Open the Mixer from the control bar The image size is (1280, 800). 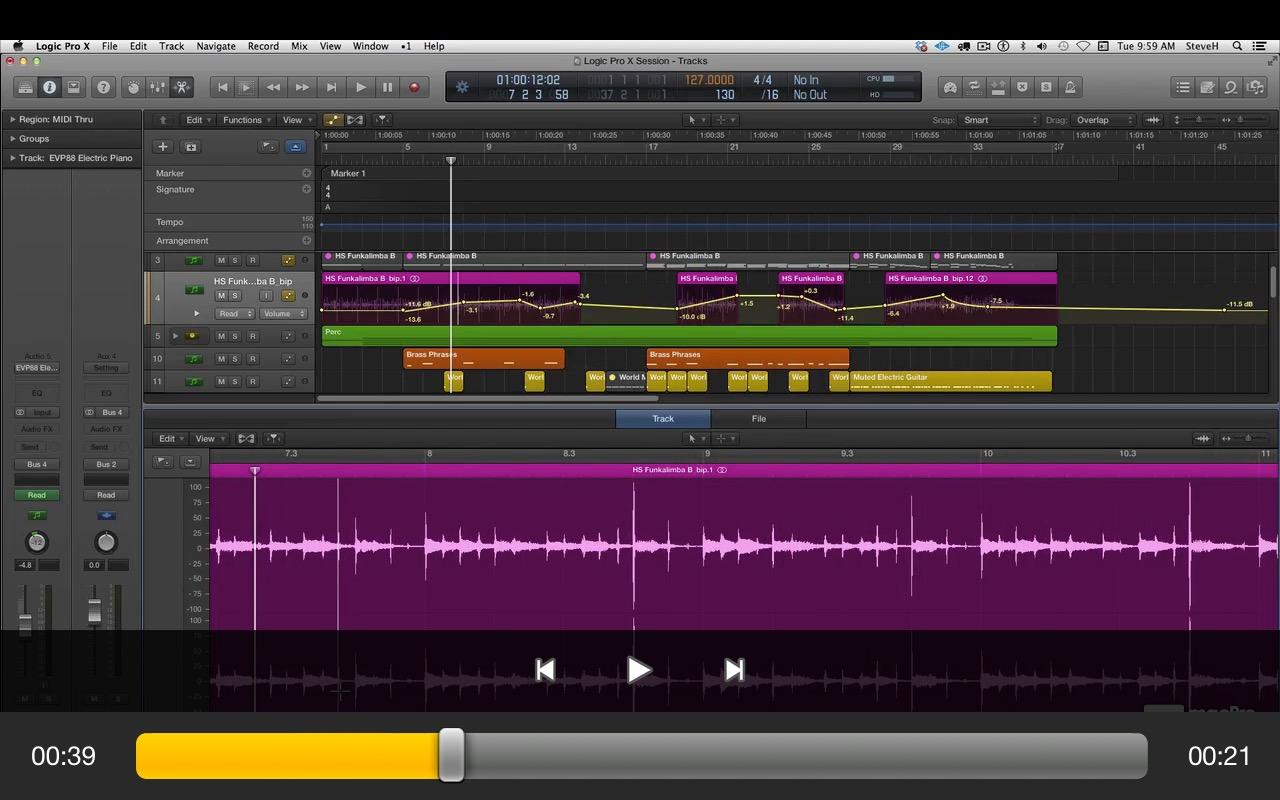click(158, 87)
